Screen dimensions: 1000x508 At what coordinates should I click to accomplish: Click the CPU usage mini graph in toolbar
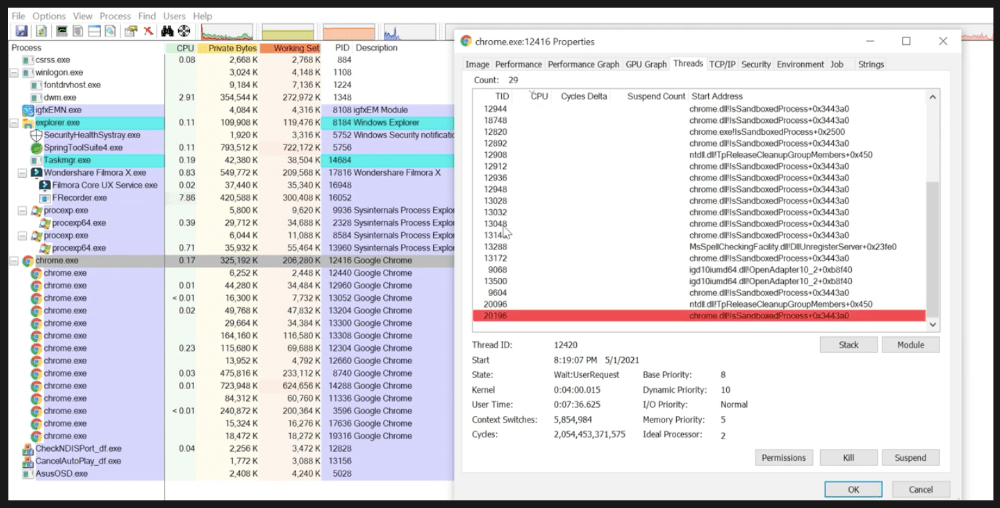pyautogui.click(x=227, y=31)
